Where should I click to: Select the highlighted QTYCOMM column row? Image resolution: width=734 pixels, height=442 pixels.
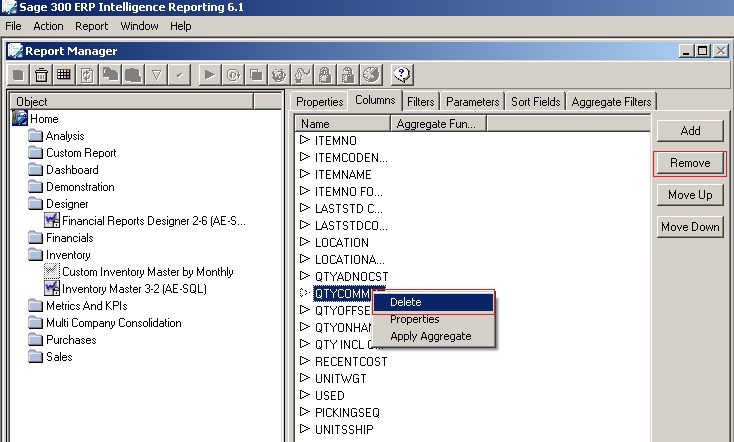click(x=343, y=293)
